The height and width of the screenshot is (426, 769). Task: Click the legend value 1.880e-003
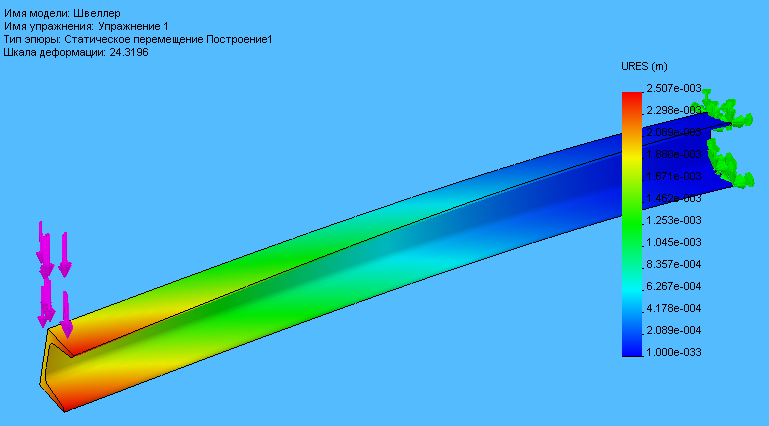point(674,154)
